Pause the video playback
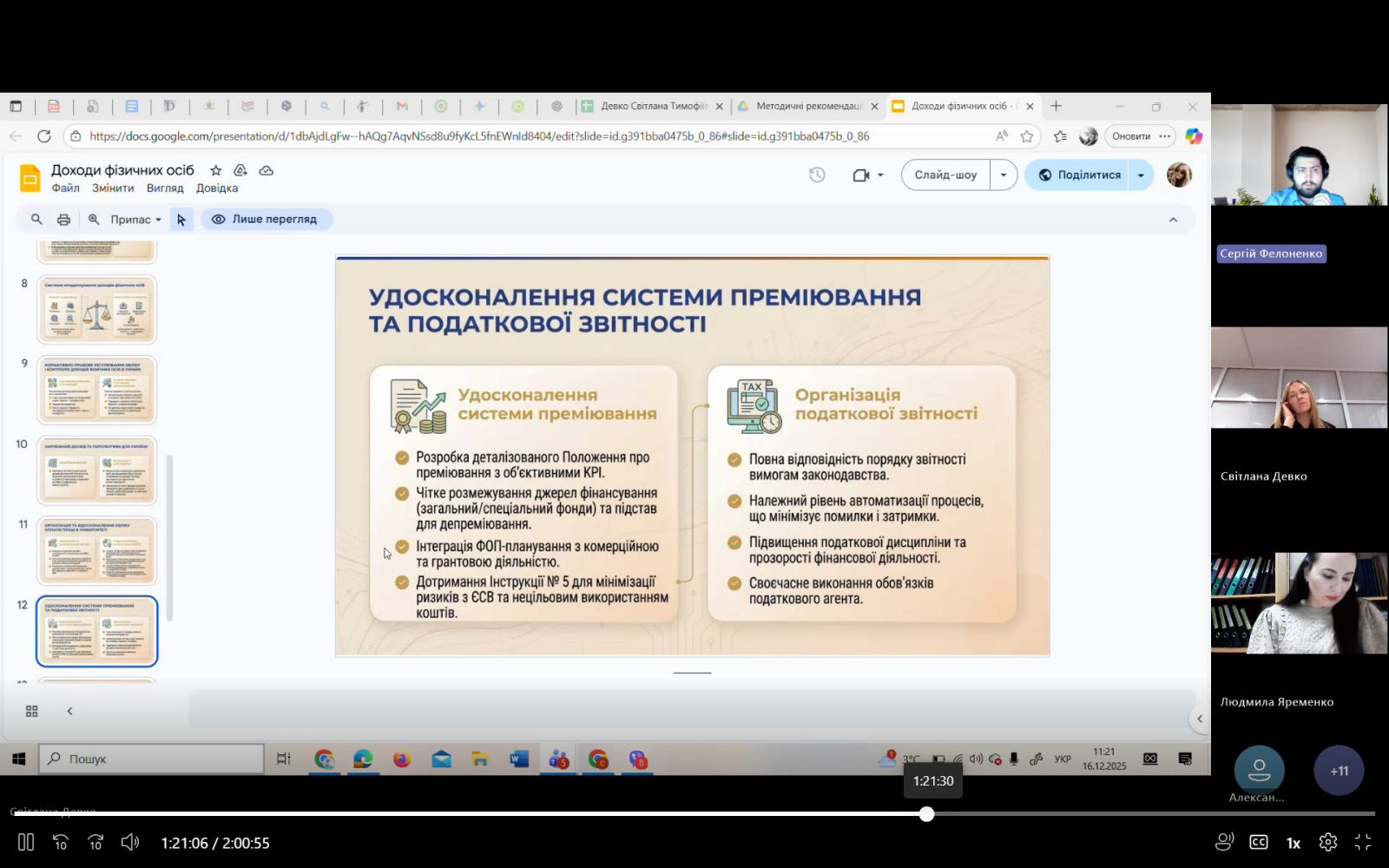The image size is (1389, 868). (x=26, y=842)
